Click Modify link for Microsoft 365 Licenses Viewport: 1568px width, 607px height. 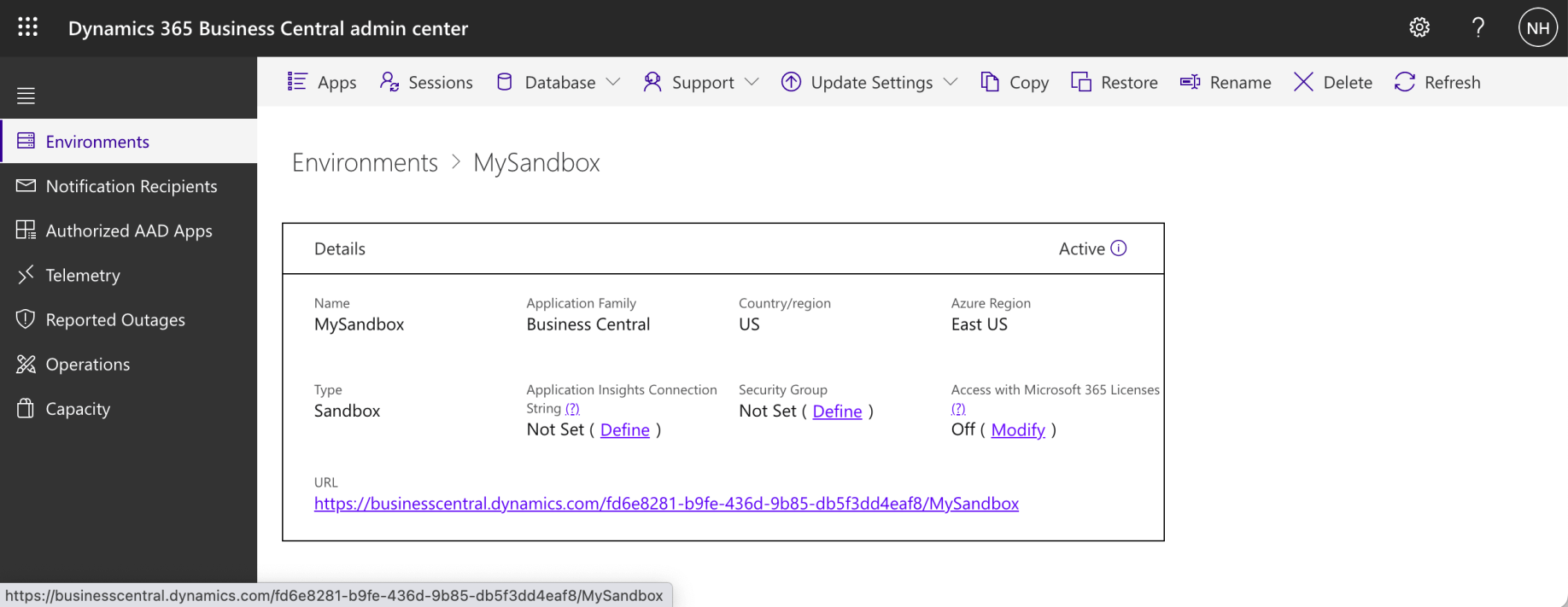(x=1017, y=430)
